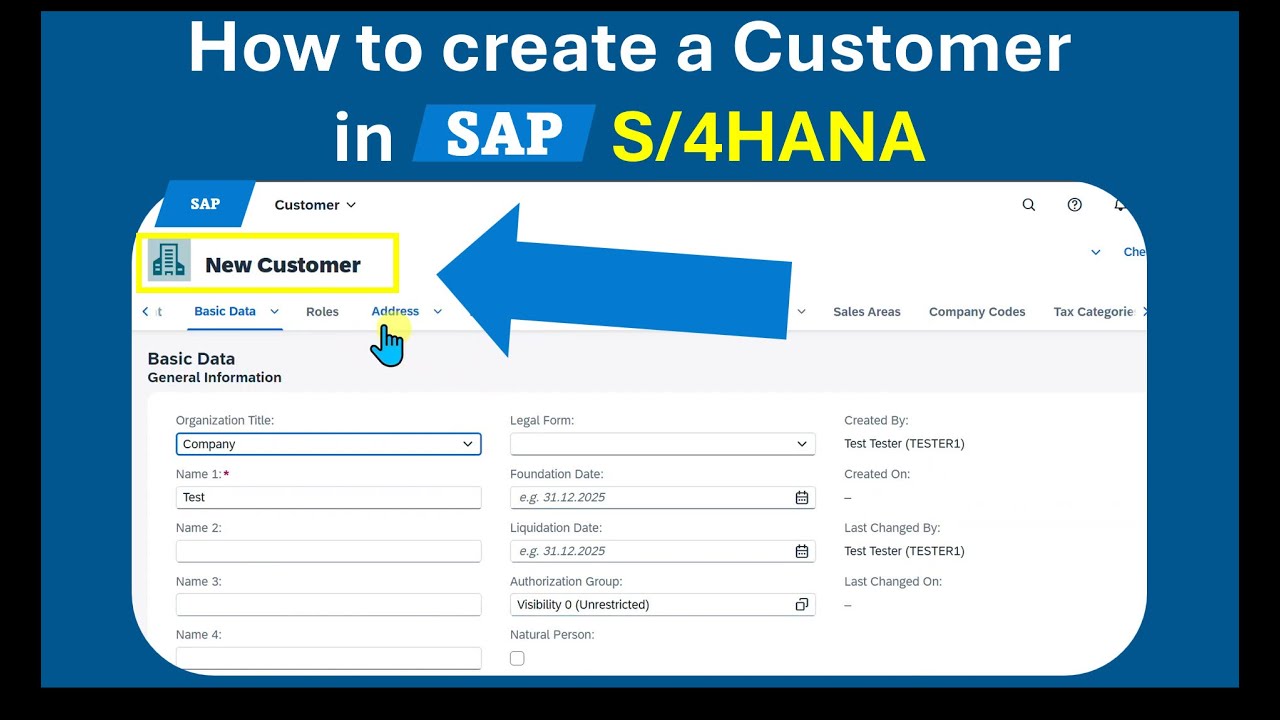This screenshot has height=720, width=1280.
Task: Select the Basic Data tab
Action: pos(225,311)
